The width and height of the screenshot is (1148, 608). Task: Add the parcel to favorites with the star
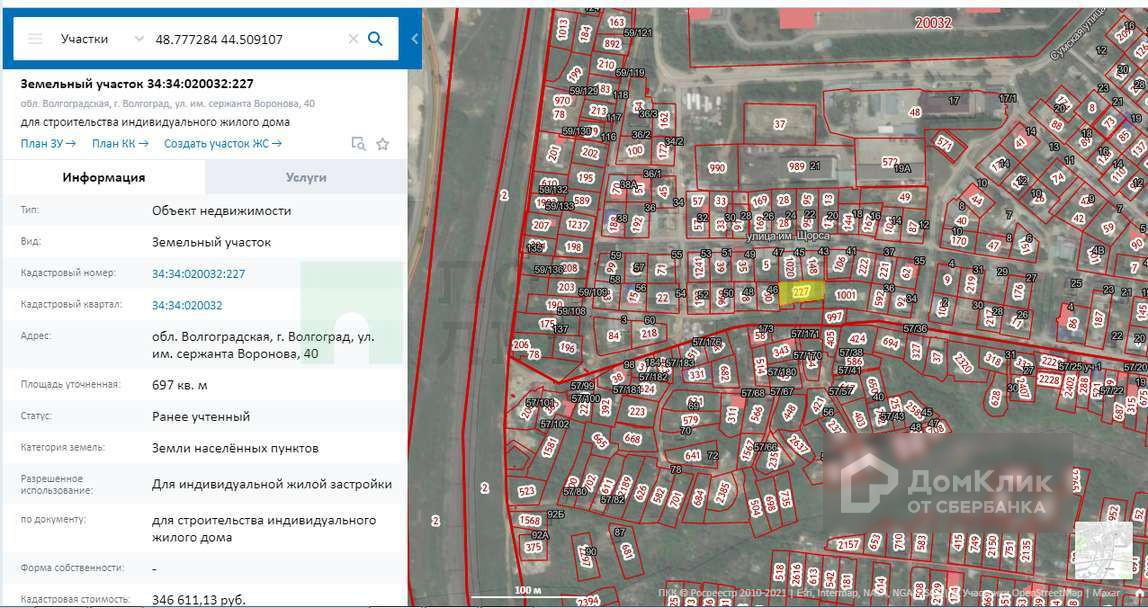coord(382,144)
